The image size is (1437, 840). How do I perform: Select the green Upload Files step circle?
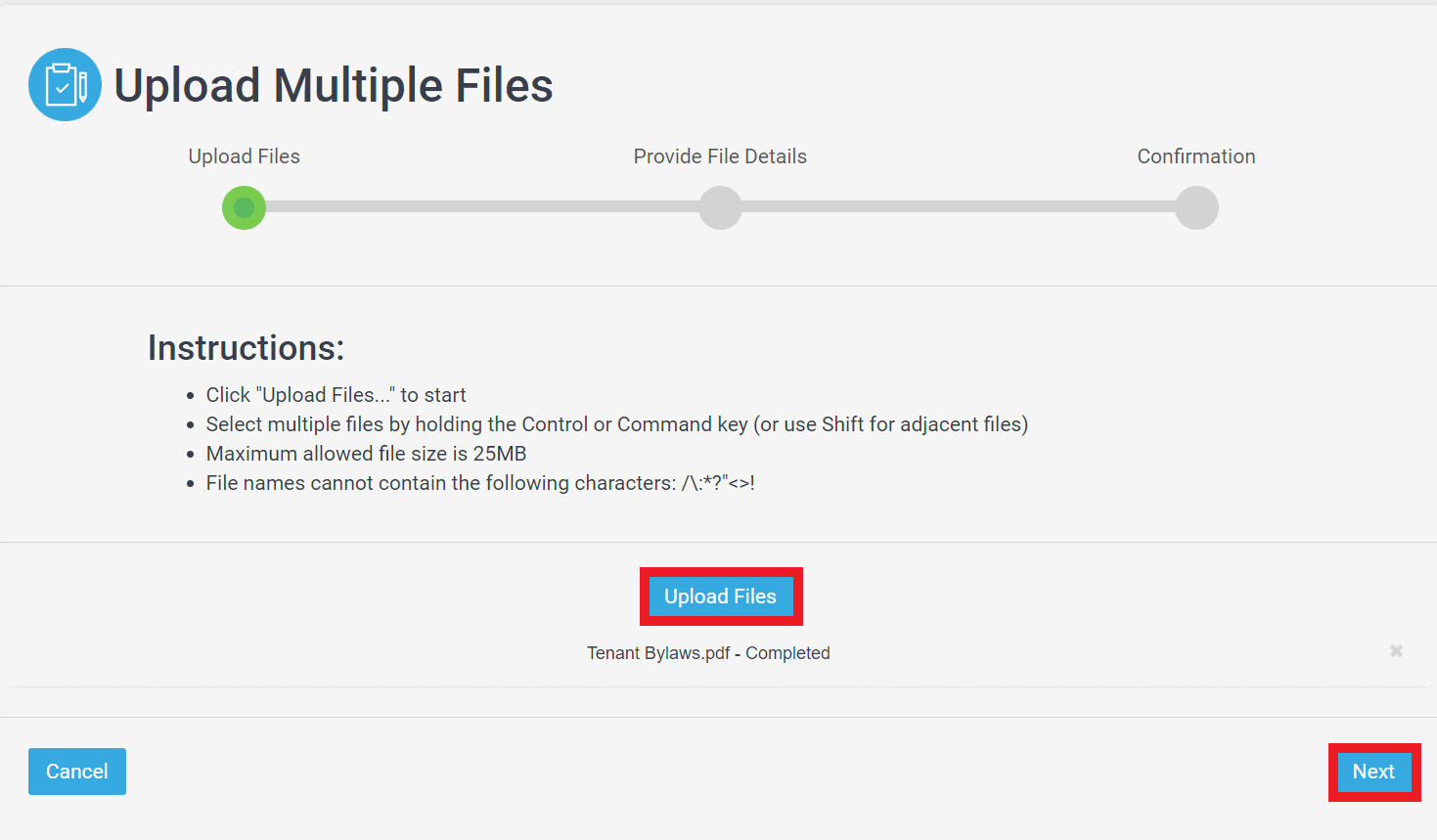[x=244, y=207]
